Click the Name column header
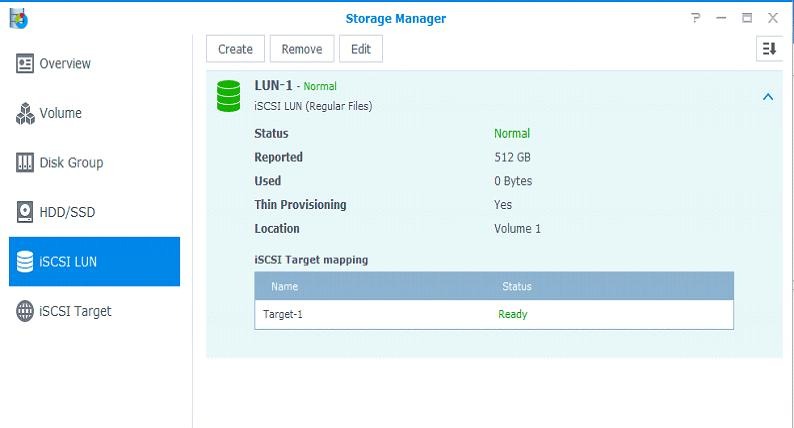 pyautogui.click(x=285, y=286)
